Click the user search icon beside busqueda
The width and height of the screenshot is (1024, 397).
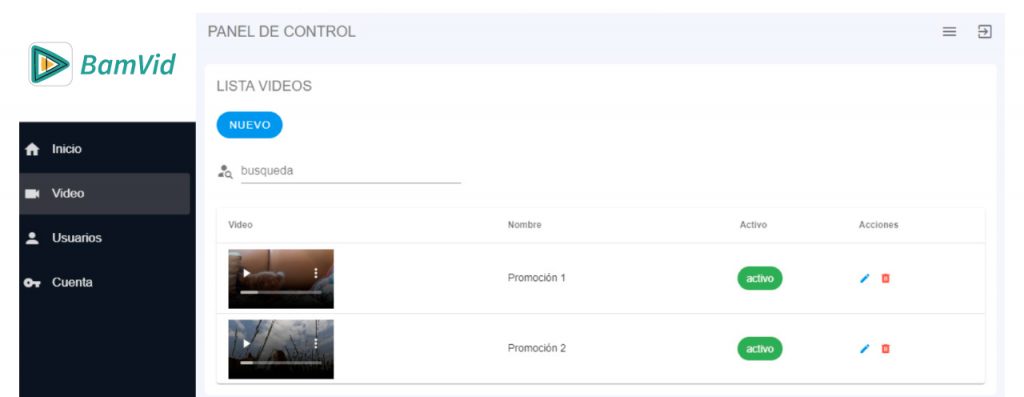[x=225, y=172]
